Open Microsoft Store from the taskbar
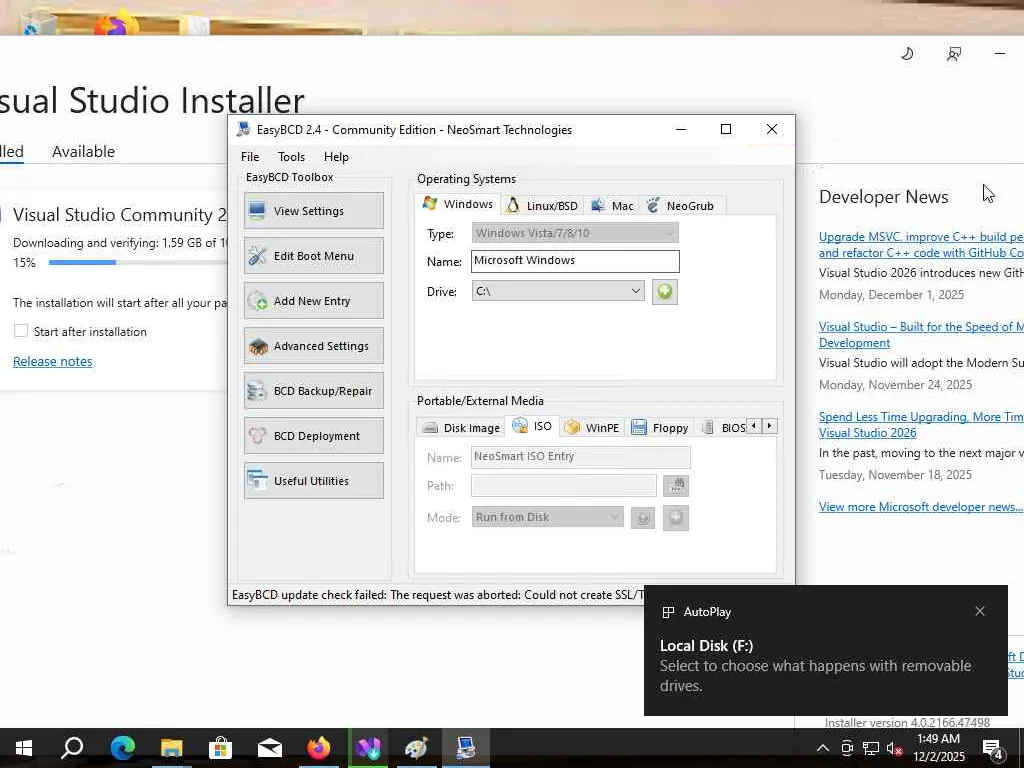 coord(221,748)
